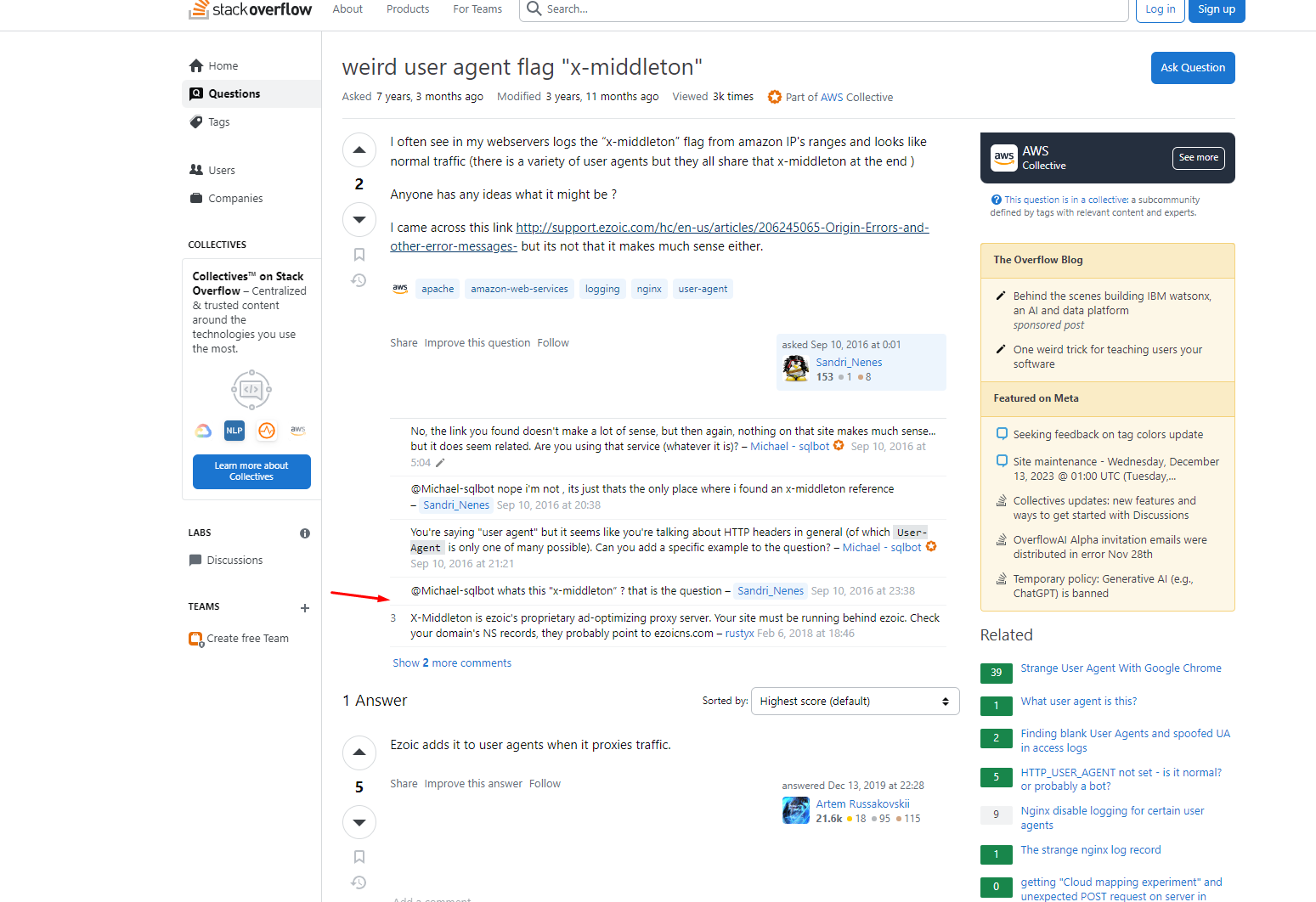Image resolution: width=1316 pixels, height=902 pixels.
Task: Follow the question
Action: point(553,343)
